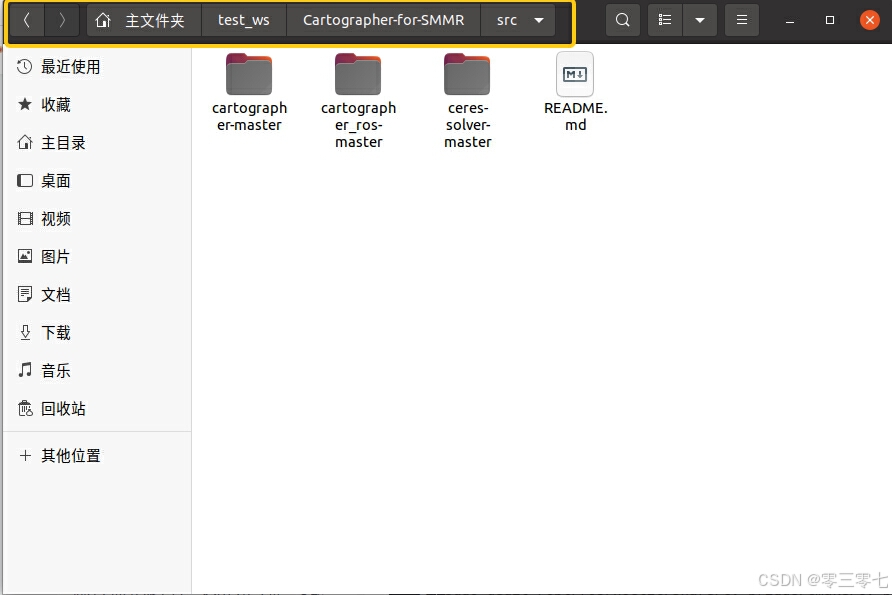
Task: Close the file manager window
Action: [x=870, y=20]
